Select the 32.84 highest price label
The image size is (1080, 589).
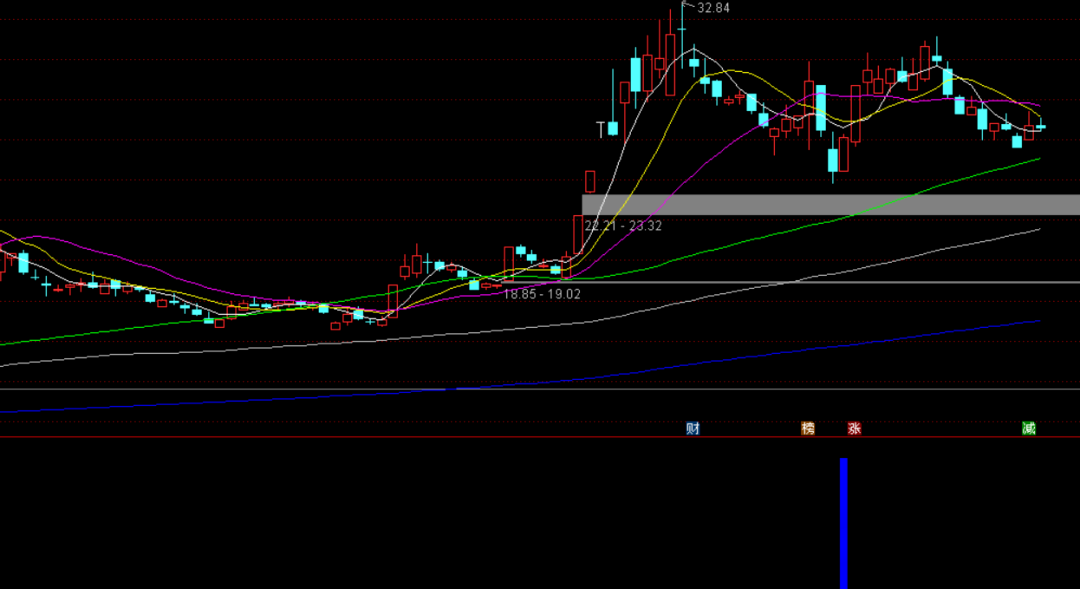click(714, 8)
